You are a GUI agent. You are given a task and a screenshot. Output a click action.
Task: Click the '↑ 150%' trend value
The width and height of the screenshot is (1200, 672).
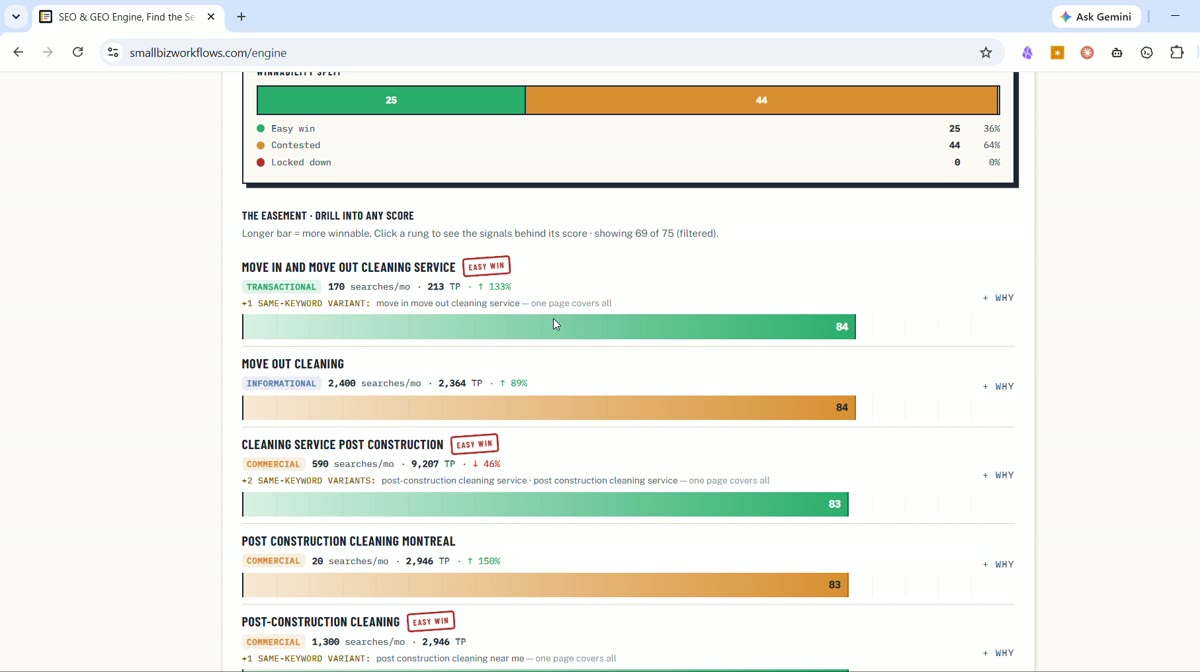[484, 561]
